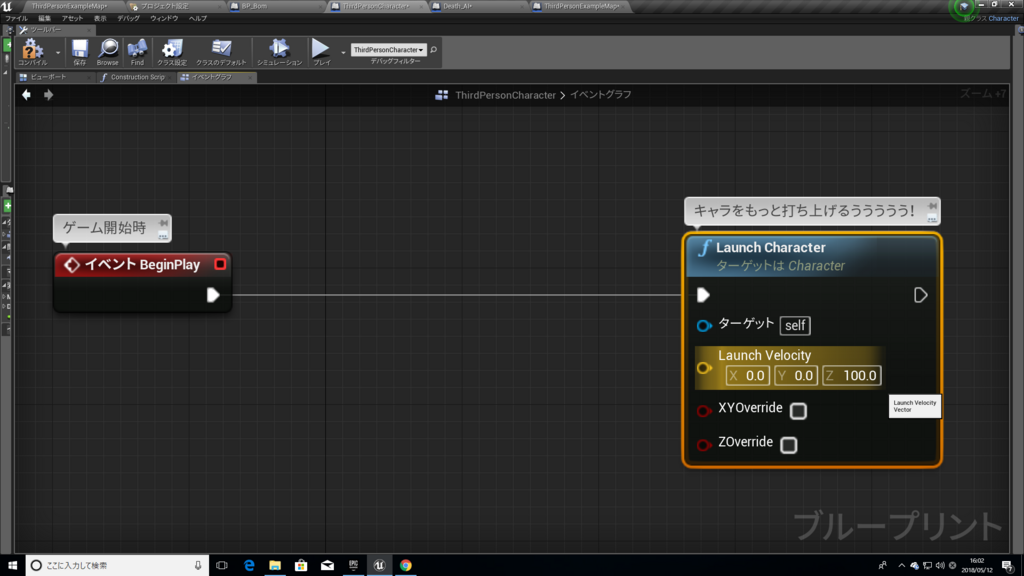Screen dimensions: 1024x576
Task: Open the ヘルプ menu
Action: [198, 18]
